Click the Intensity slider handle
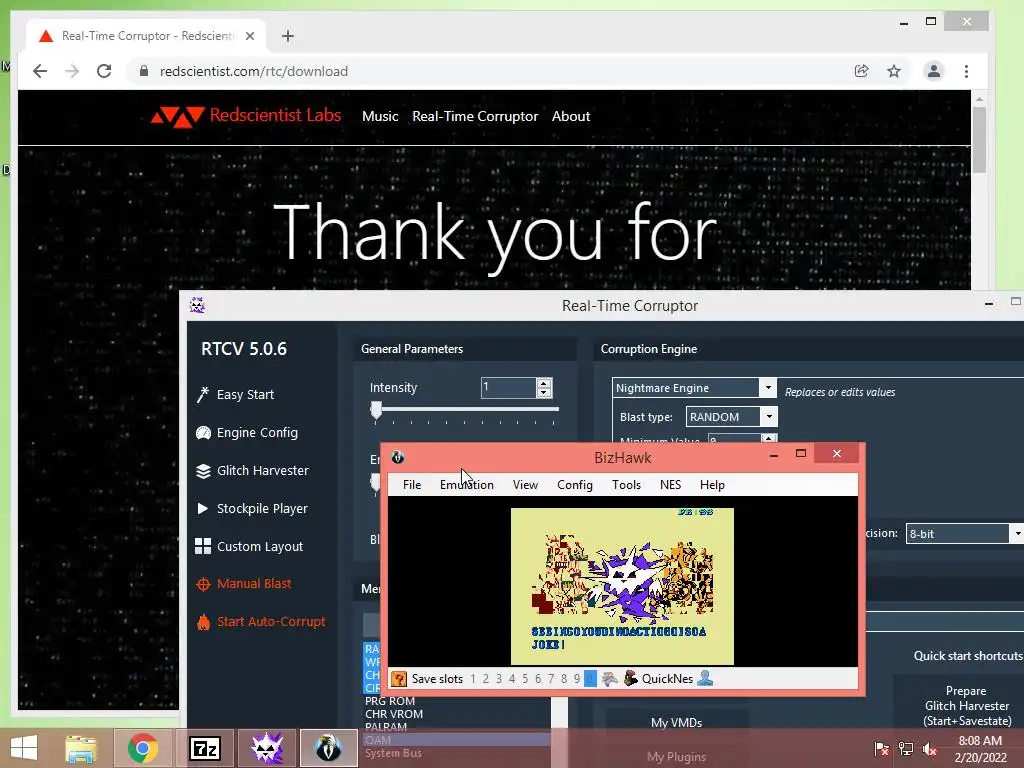1024x768 pixels. point(376,410)
